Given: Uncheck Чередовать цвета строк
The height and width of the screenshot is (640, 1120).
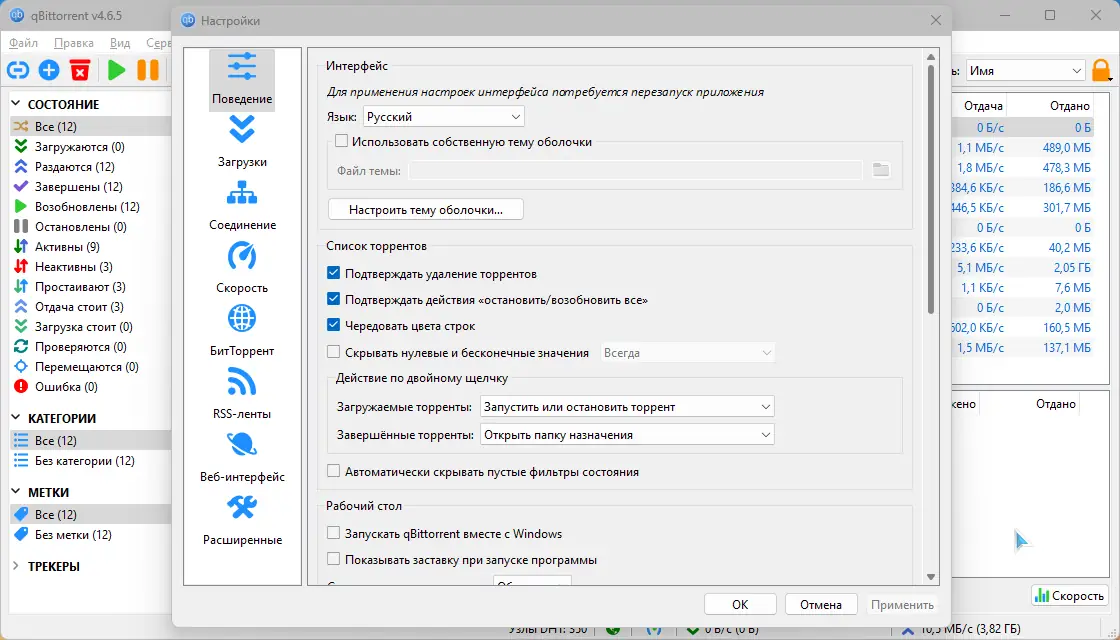Looking at the screenshot, I should tap(334, 326).
